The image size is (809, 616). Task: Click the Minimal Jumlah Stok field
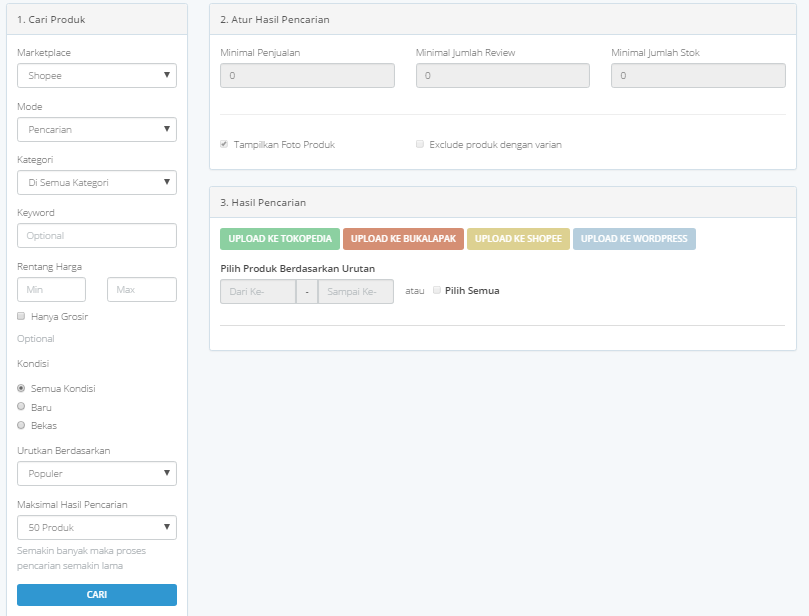(699, 75)
